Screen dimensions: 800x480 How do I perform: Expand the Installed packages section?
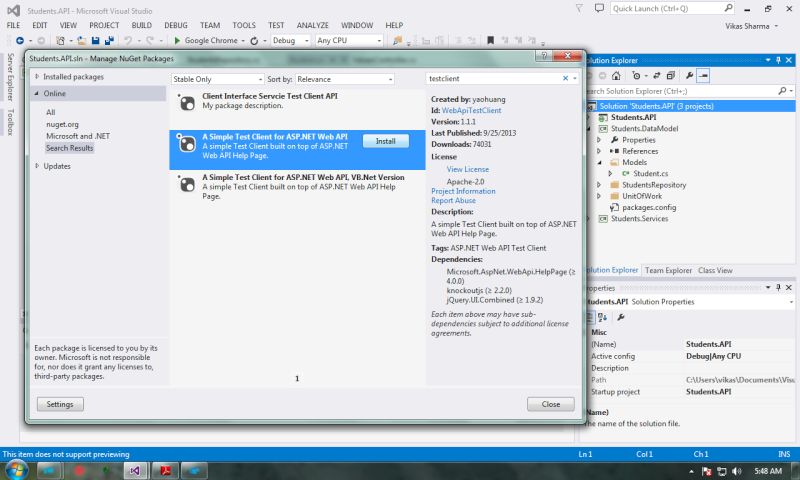pyautogui.click(x=37, y=77)
